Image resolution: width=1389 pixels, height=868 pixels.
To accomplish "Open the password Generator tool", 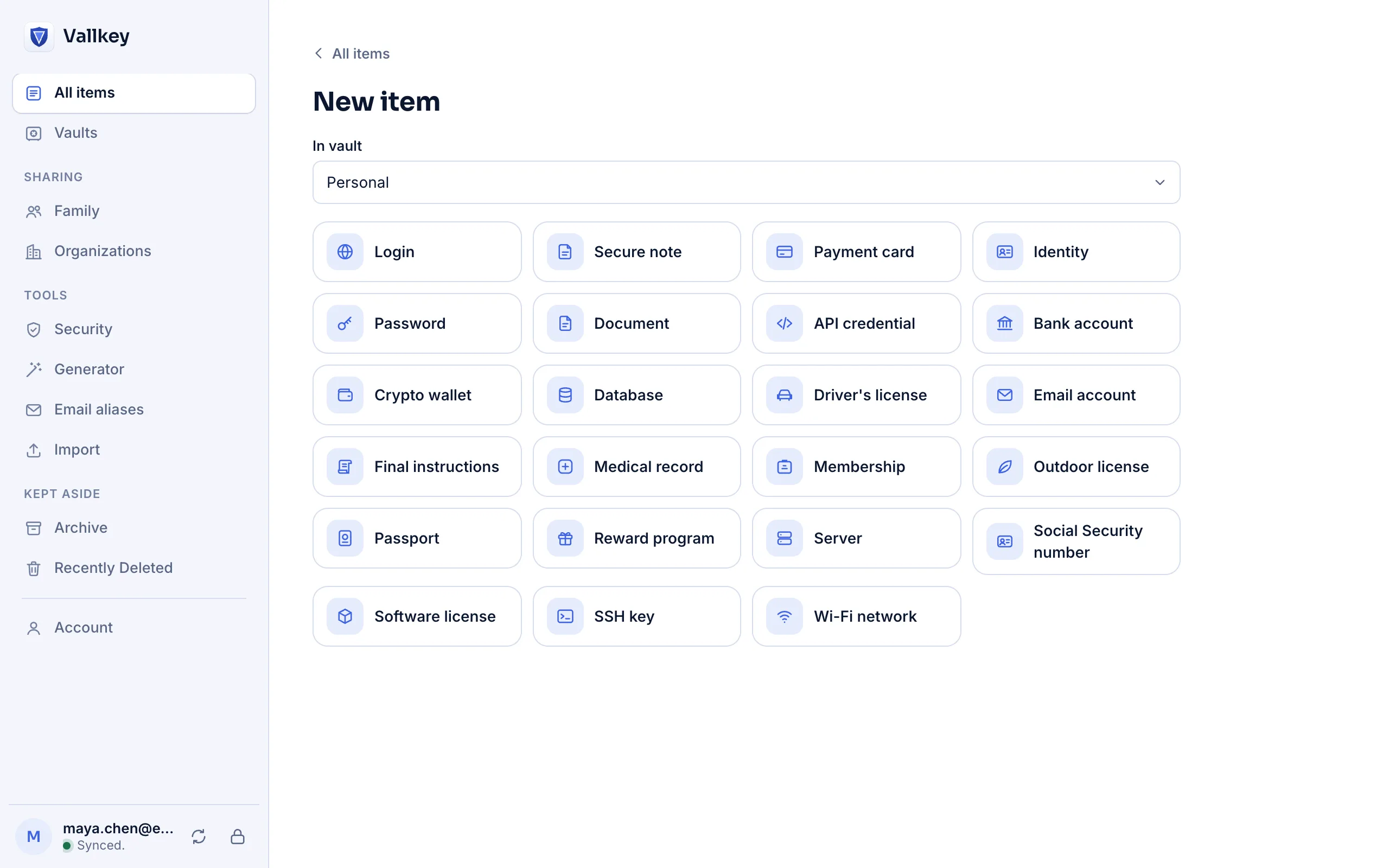I will [133, 369].
